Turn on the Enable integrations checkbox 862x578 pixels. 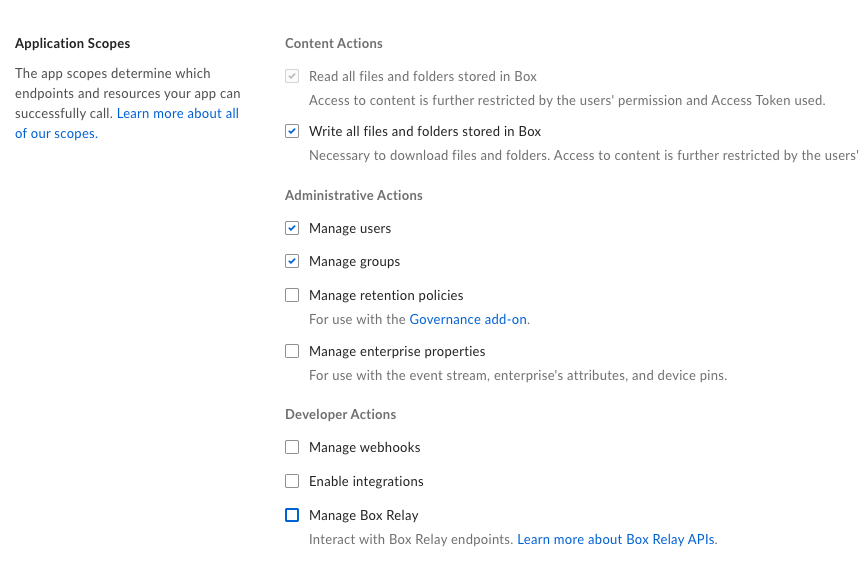pos(292,481)
